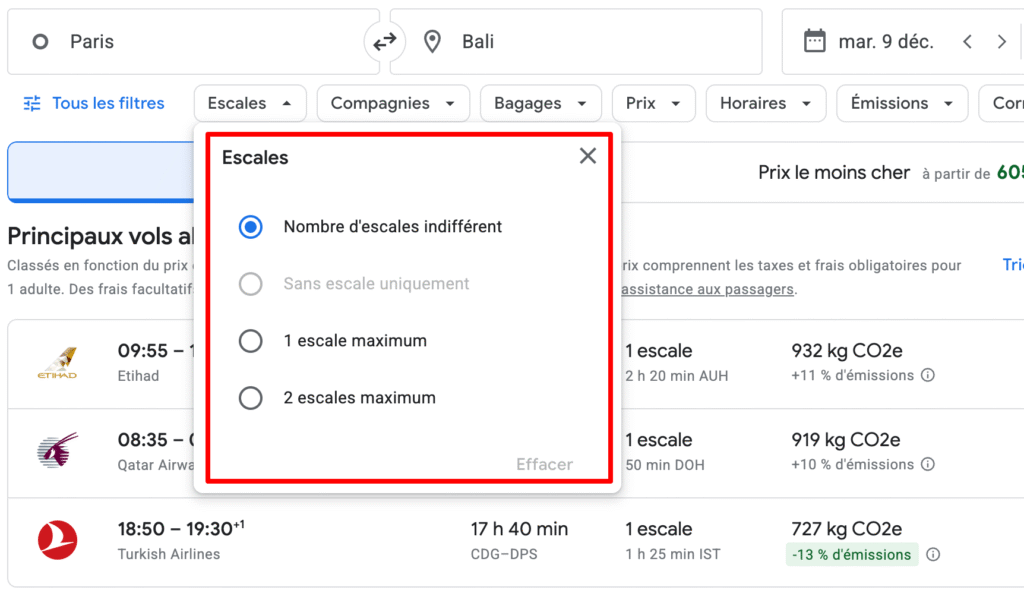The width and height of the screenshot is (1024, 606).
Task: Open emissions info icon for 932 kg flight
Action: [927, 375]
